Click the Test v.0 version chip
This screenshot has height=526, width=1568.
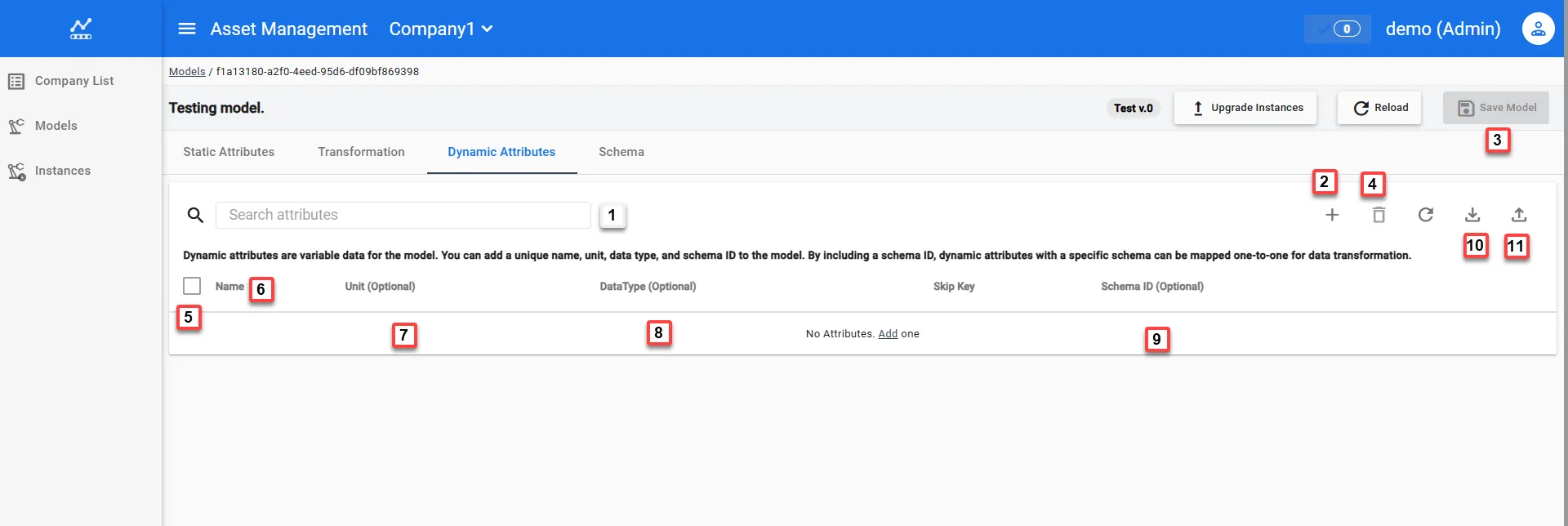1134,108
